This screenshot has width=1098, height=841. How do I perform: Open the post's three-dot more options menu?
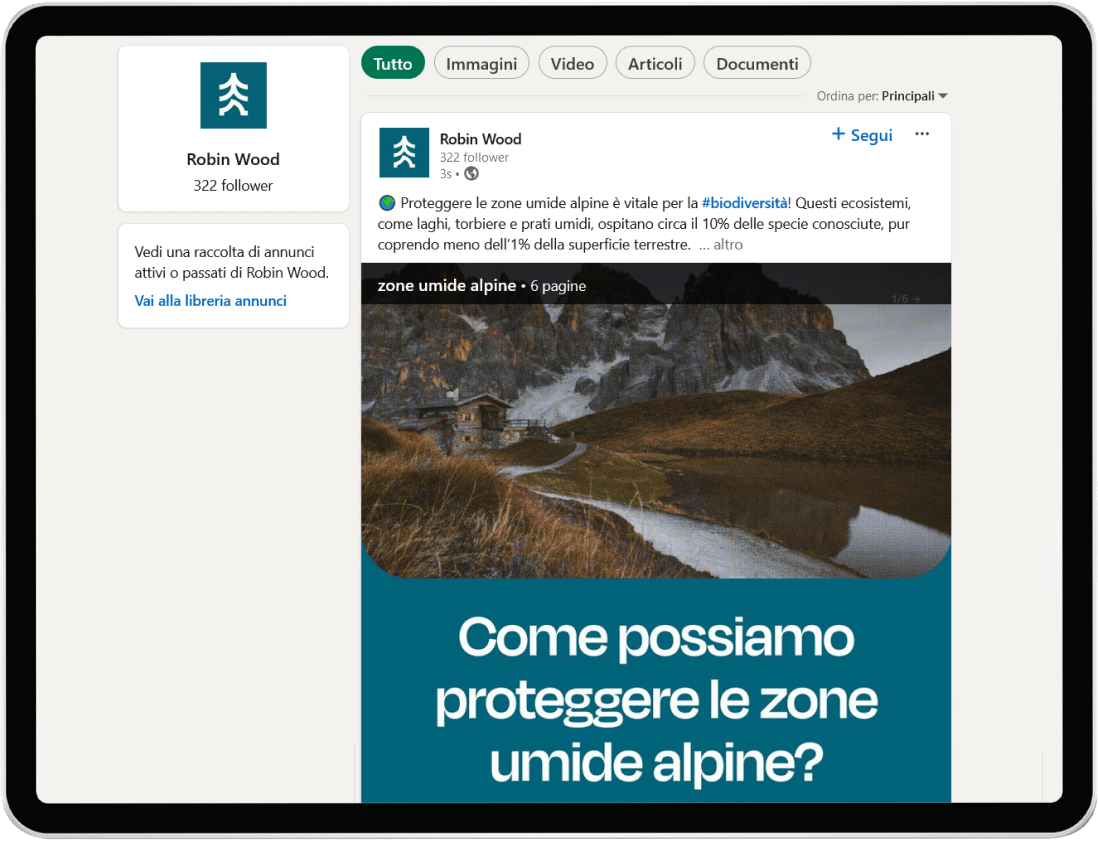click(x=922, y=134)
